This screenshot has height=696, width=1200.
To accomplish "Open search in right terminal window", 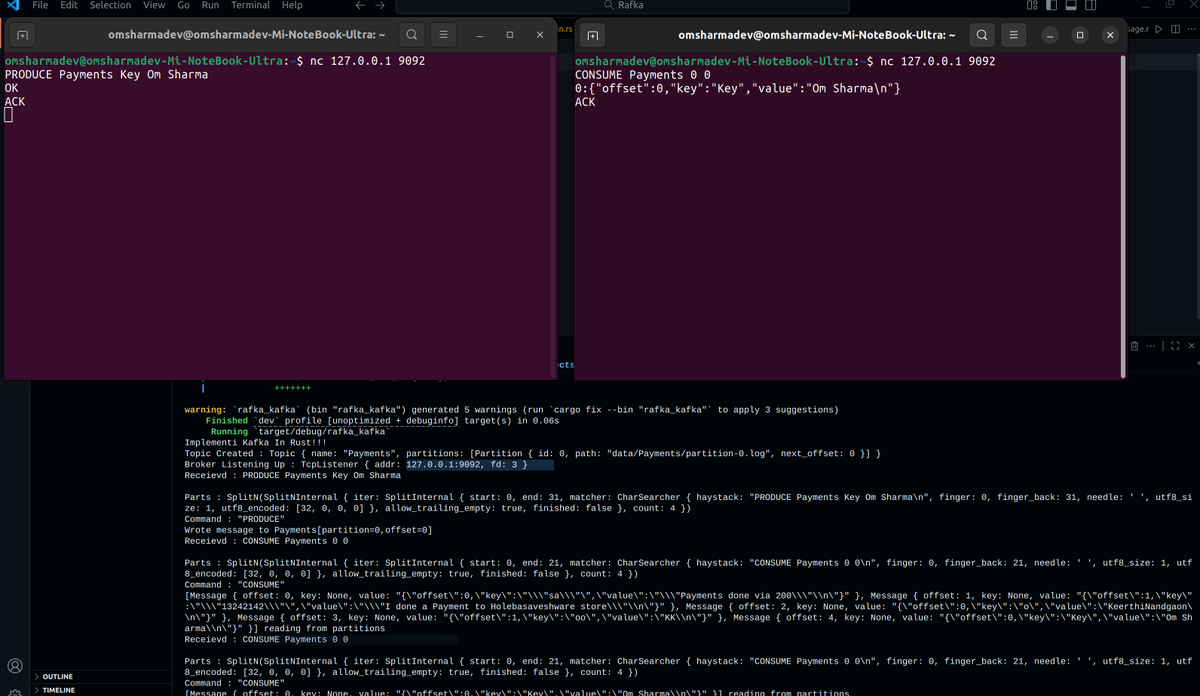I will (983, 35).
